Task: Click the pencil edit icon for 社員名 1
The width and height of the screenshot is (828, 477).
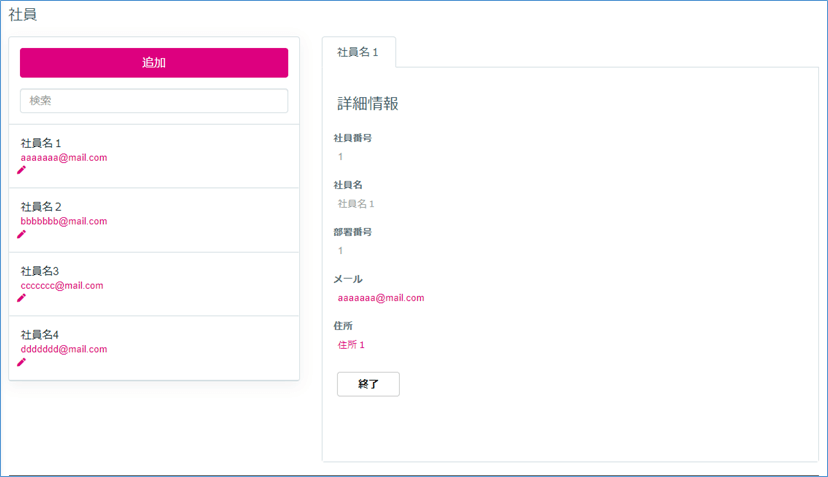Action: [x=21, y=170]
